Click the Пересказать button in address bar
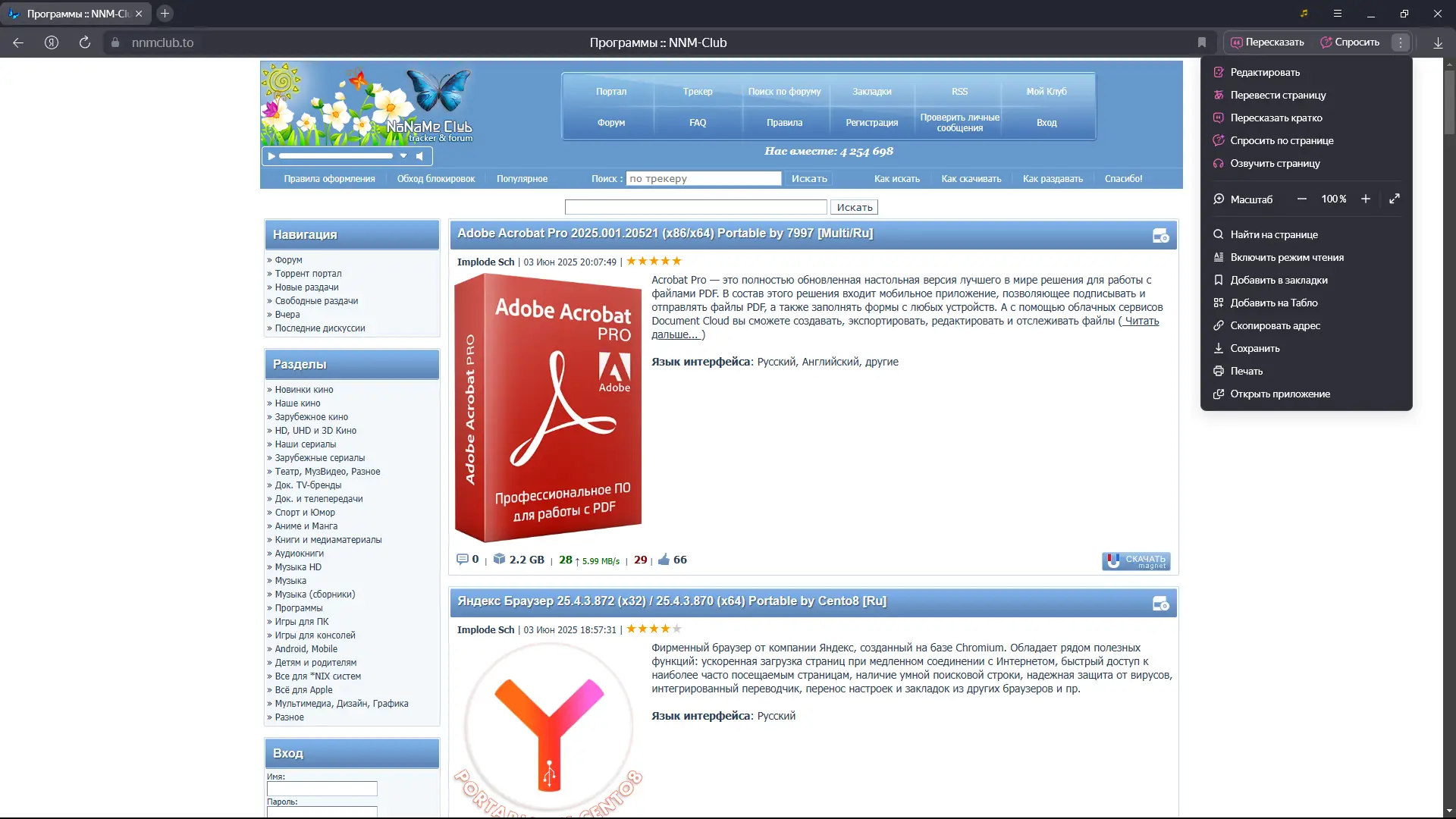Image resolution: width=1456 pixels, height=819 pixels. [1267, 42]
